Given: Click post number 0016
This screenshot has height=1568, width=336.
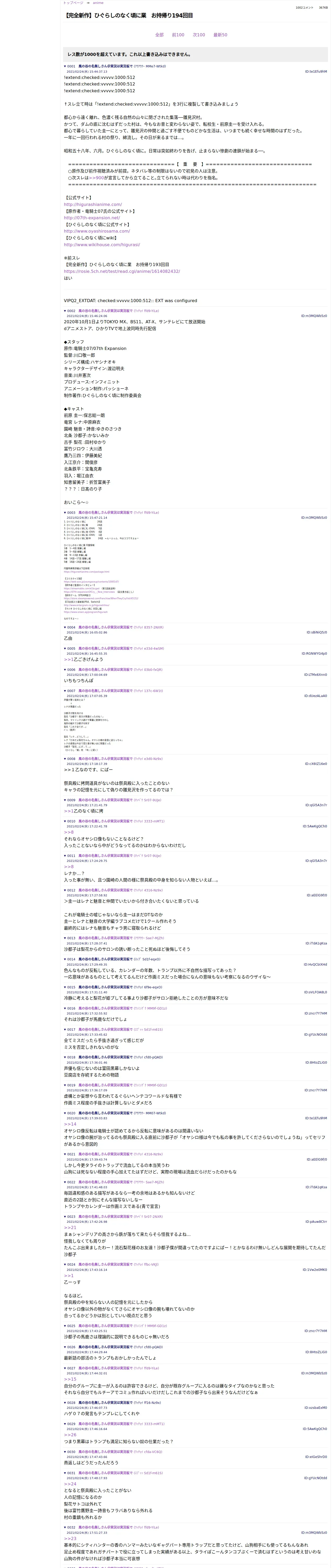Looking at the screenshot, I should click(x=71, y=1008).
